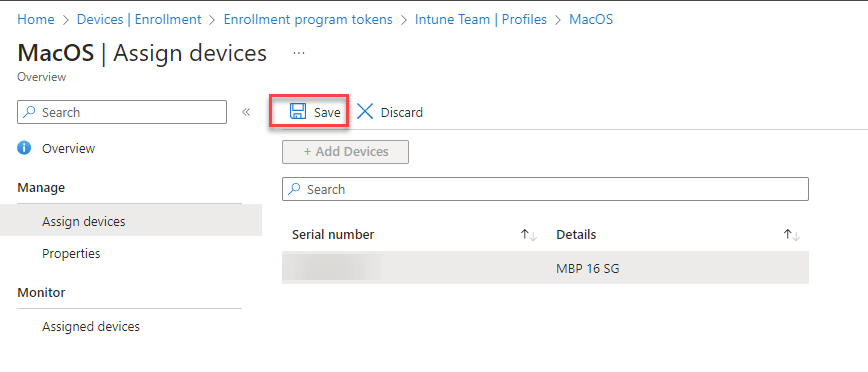
Task: Open Devices | Enrollment breadcrumb
Action: tap(139, 19)
